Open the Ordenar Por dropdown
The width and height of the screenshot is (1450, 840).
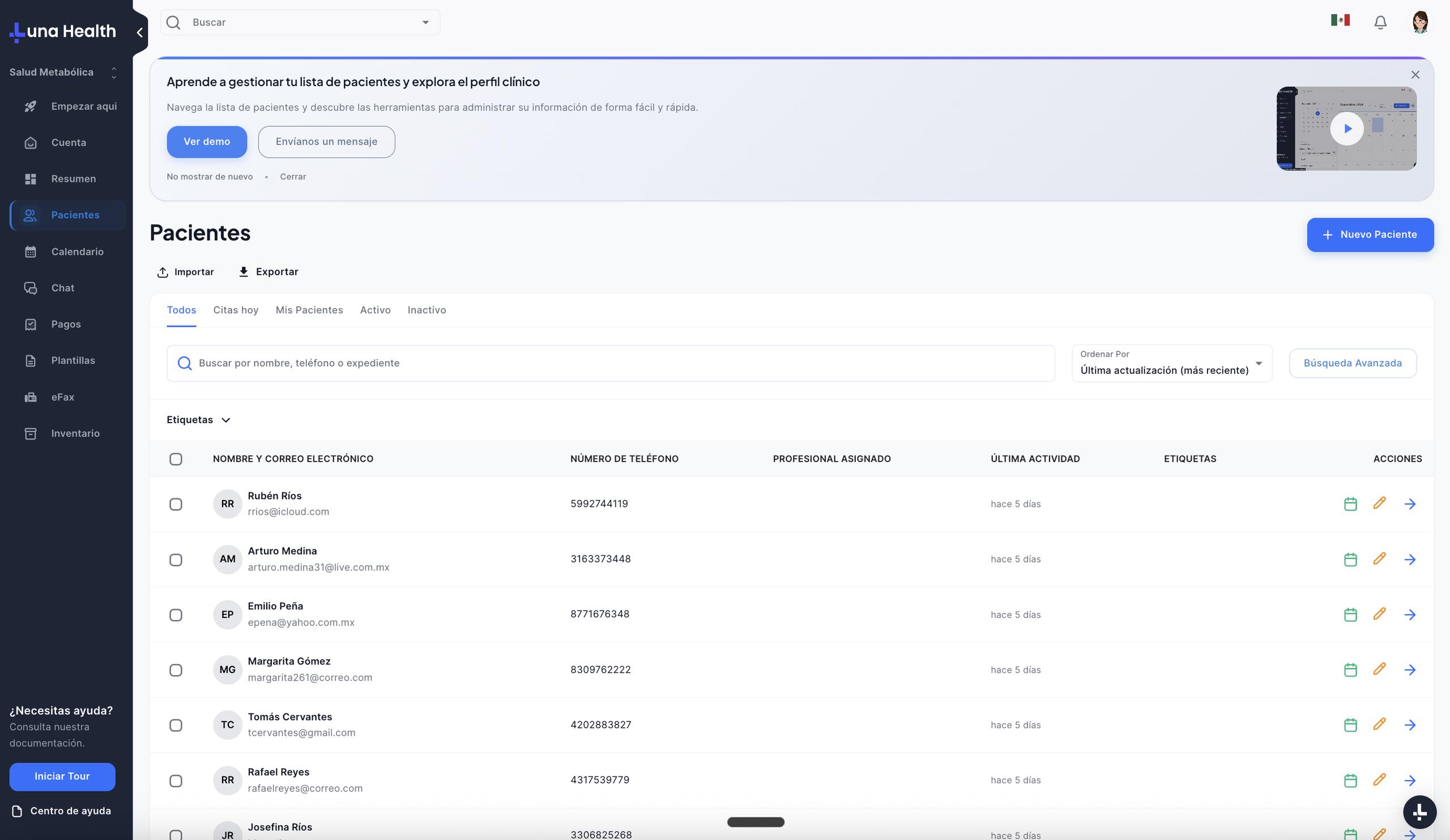[1171, 364]
